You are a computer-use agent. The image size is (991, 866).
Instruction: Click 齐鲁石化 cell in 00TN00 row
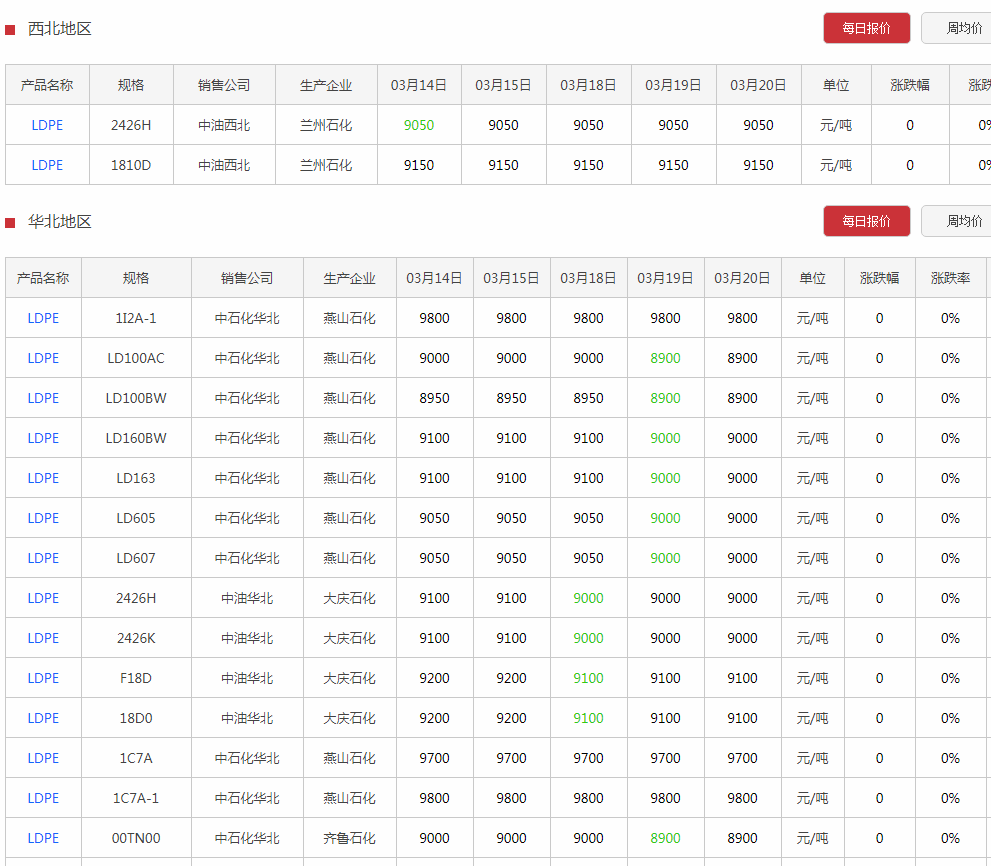pyautogui.click(x=350, y=838)
